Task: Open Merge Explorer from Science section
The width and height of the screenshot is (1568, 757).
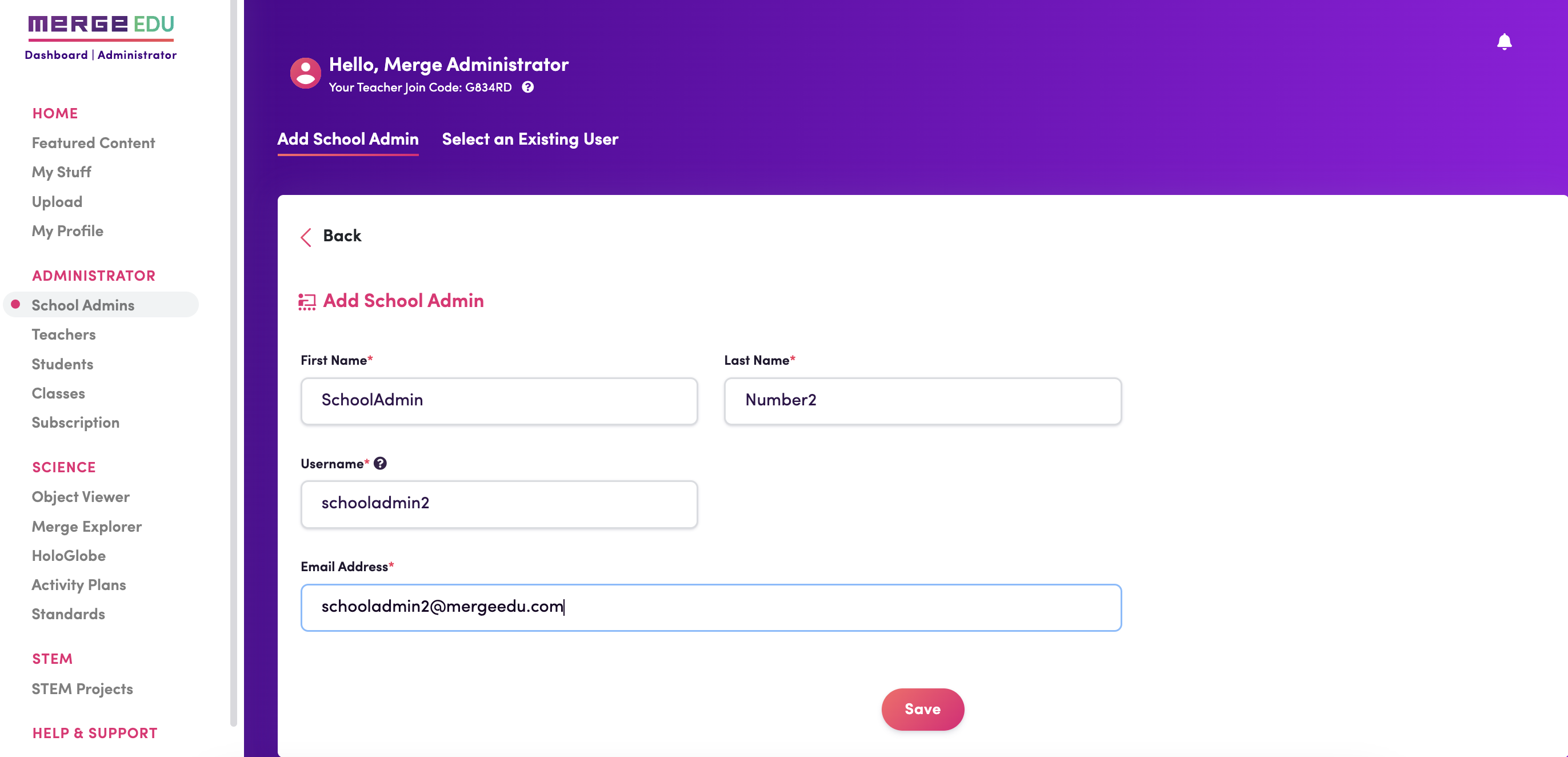Action: point(86,526)
